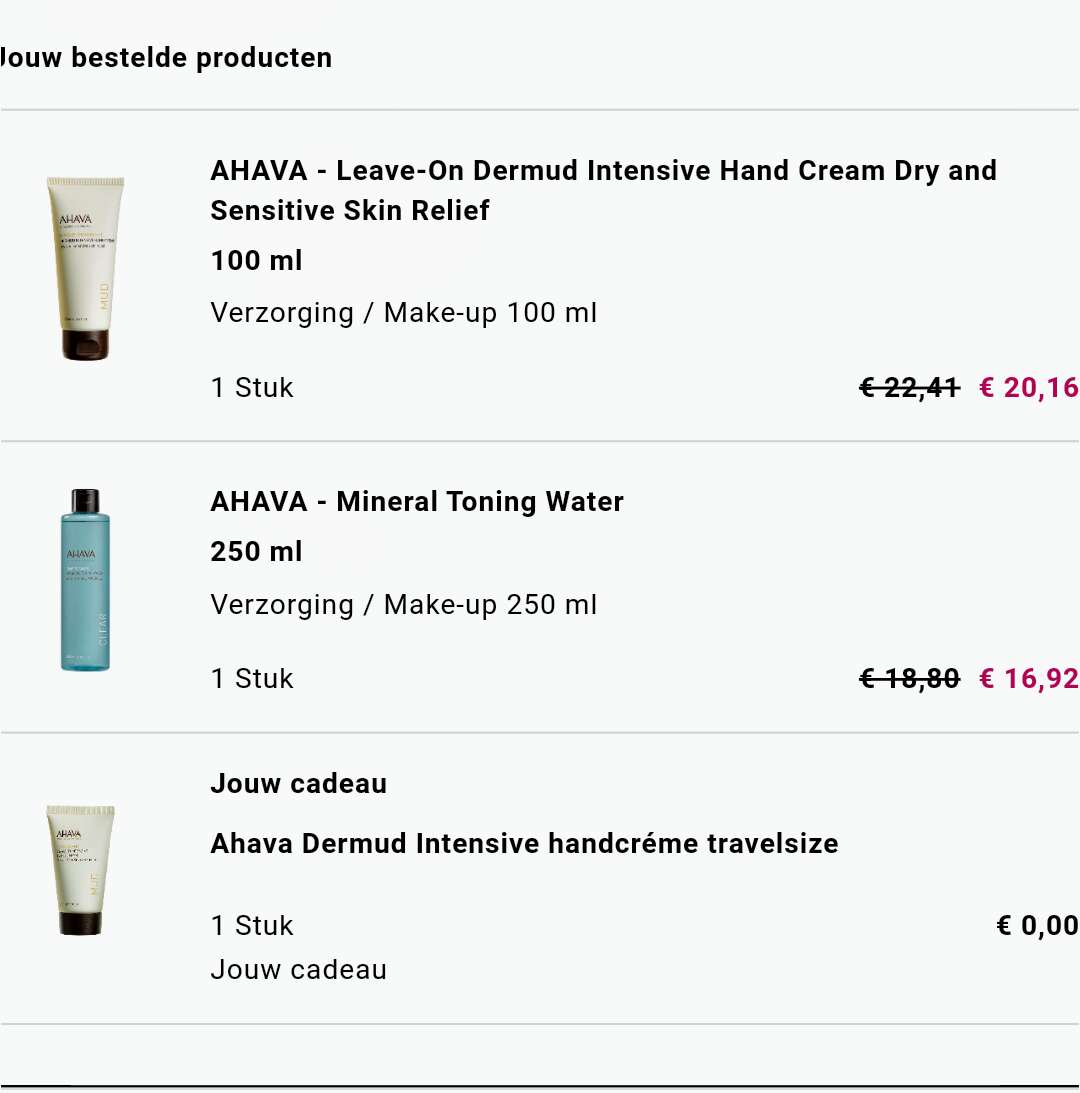Click 1 Stuk under Mineral Toning Water
This screenshot has height=1093, width=1080.
[252, 678]
